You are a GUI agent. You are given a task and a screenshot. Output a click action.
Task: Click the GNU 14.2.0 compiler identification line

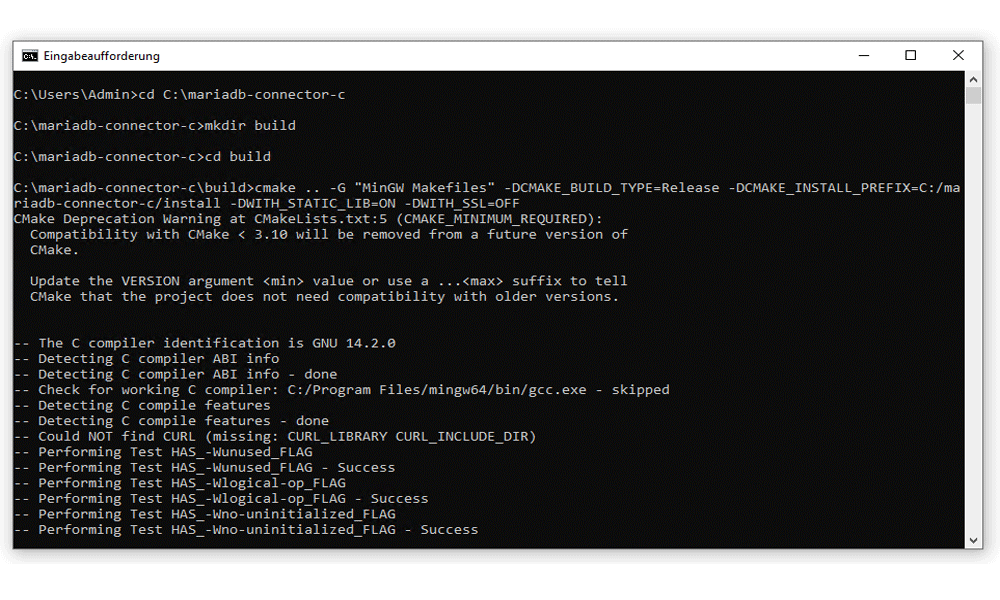[205, 344]
